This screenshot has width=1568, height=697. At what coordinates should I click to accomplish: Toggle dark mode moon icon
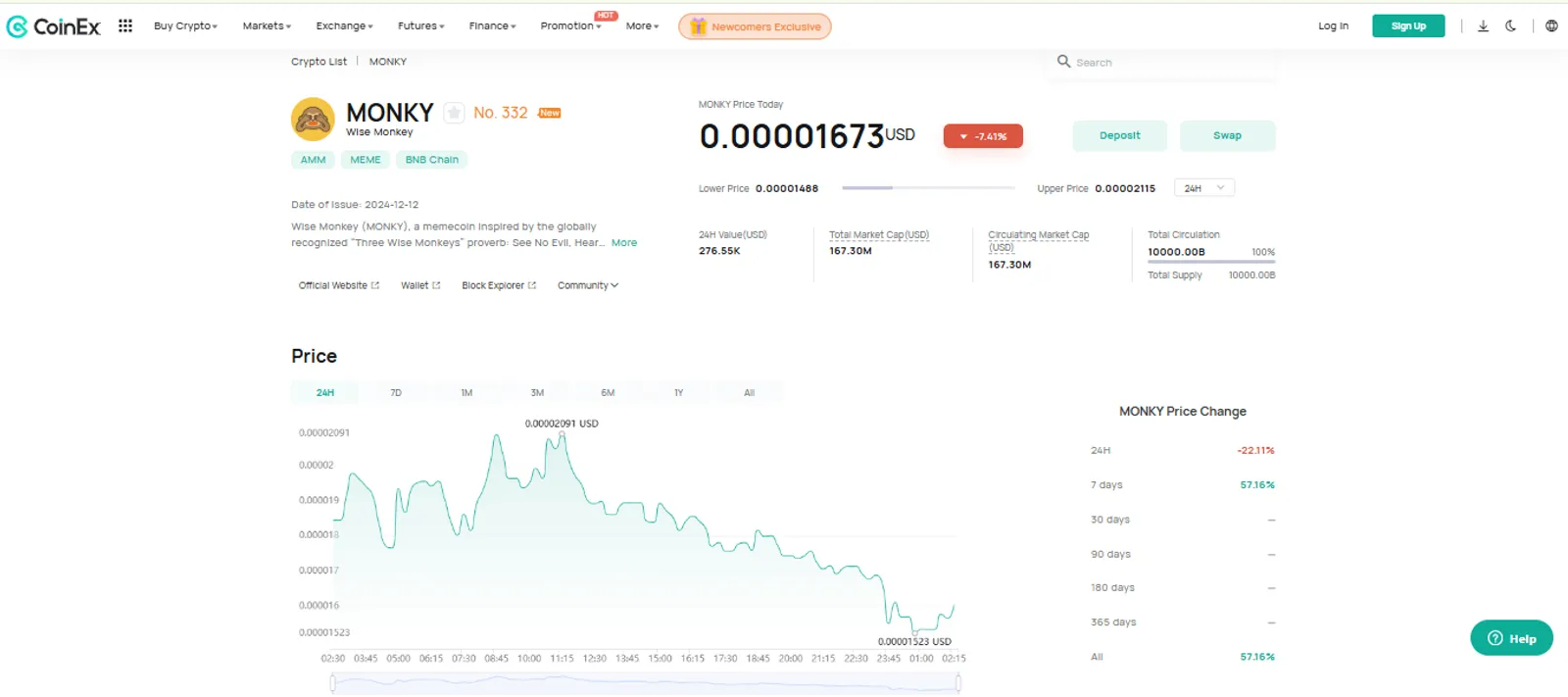click(x=1510, y=26)
